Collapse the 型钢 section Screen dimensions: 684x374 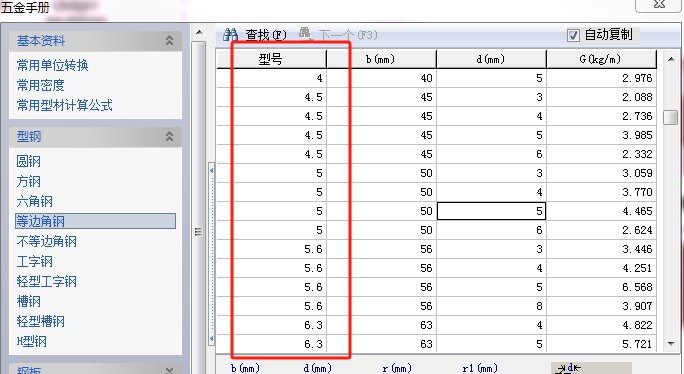pyautogui.click(x=169, y=137)
